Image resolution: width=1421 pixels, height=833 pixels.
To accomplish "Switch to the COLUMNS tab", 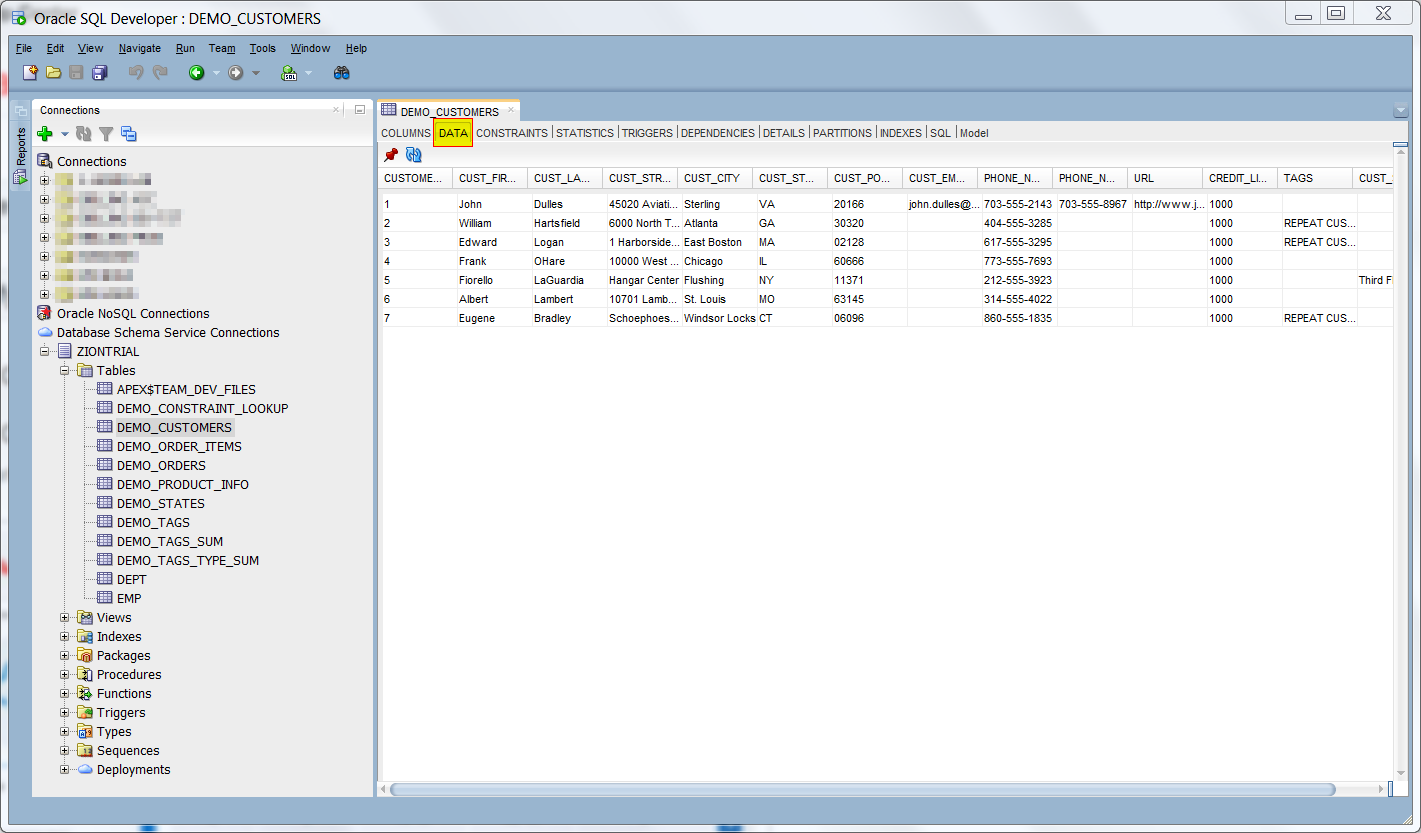I will (x=405, y=133).
